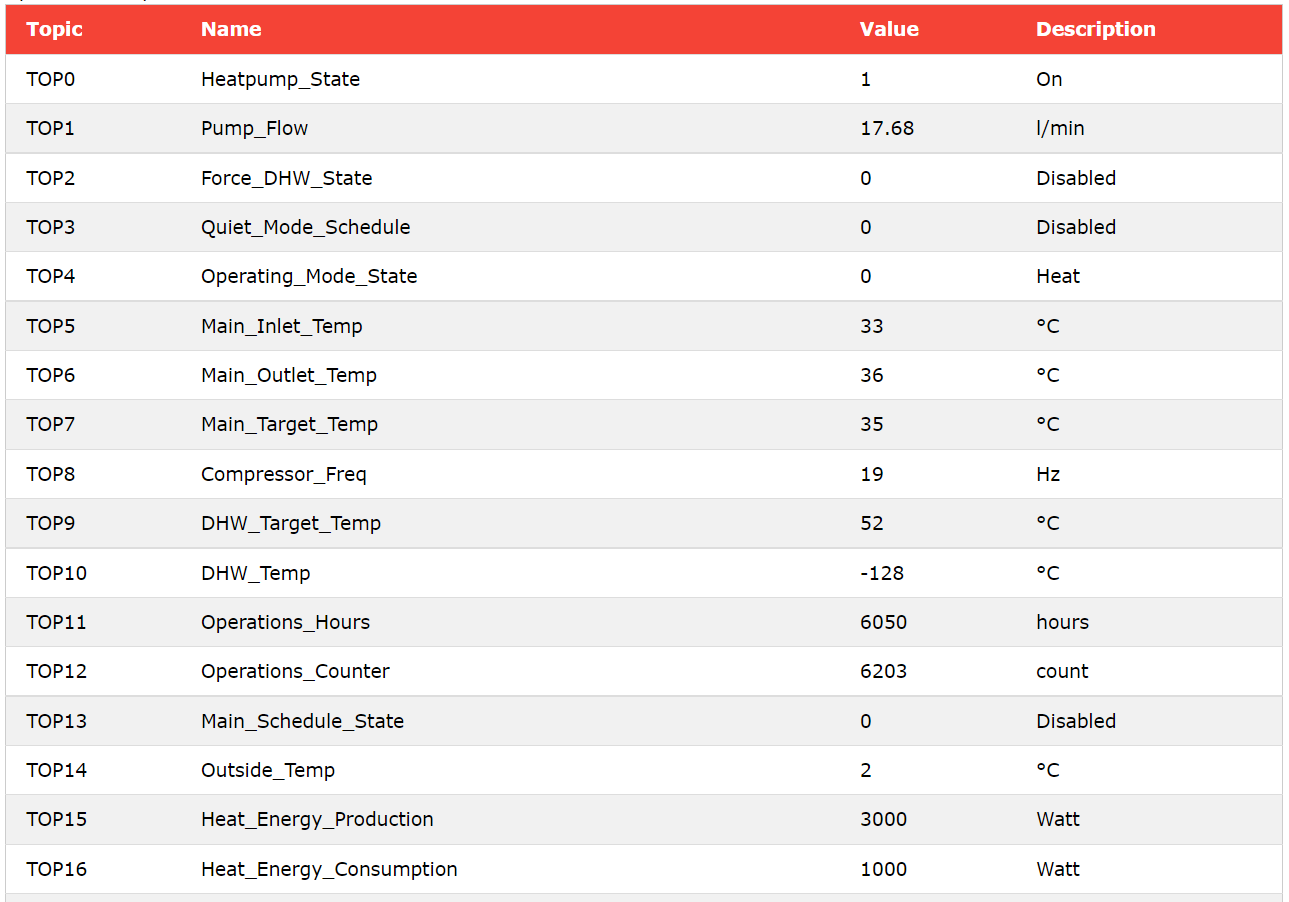Click the Topic column header
The image size is (1289, 902).
pyautogui.click(x=54, y=29)
